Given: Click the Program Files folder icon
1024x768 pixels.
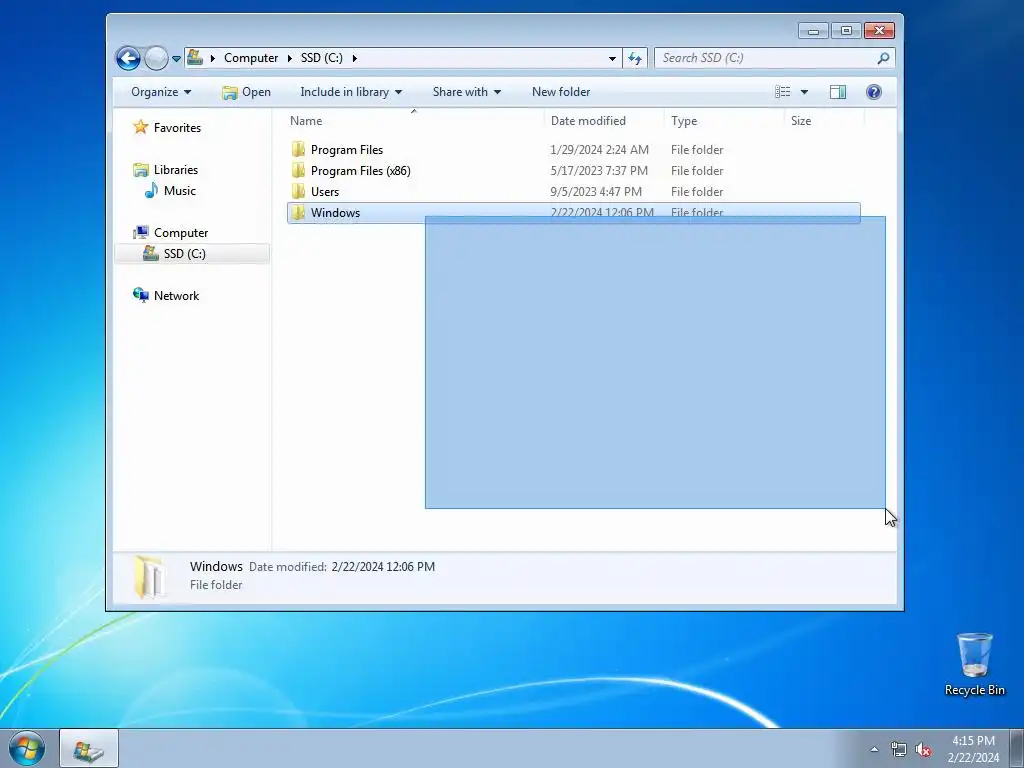Looking at the screenshot, I should (x=298, y=150).
